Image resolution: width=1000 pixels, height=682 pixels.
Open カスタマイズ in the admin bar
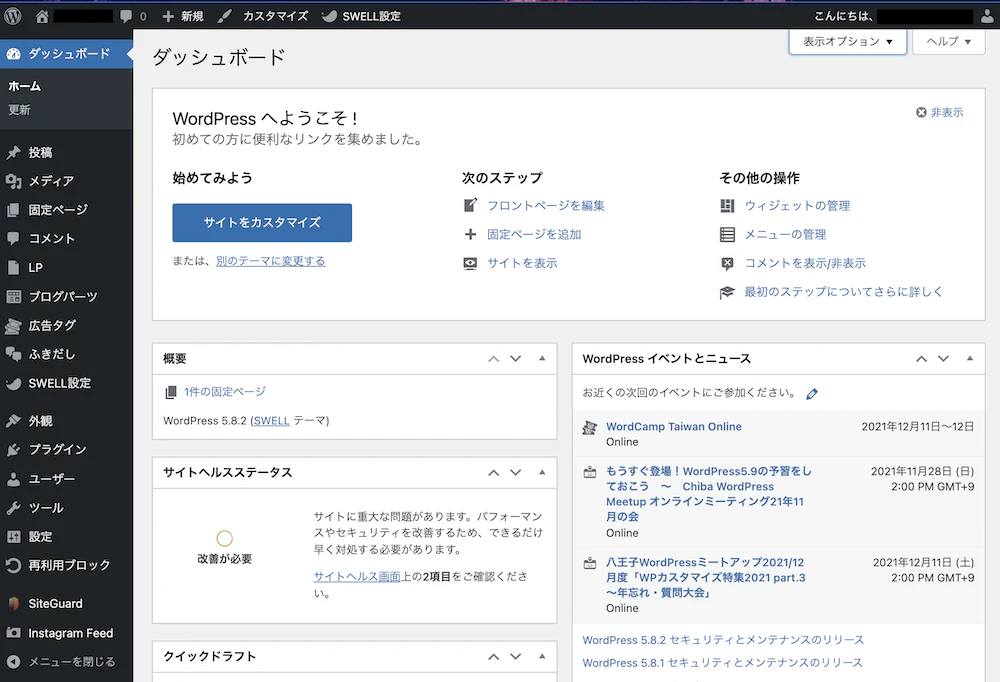coord(262,17)
